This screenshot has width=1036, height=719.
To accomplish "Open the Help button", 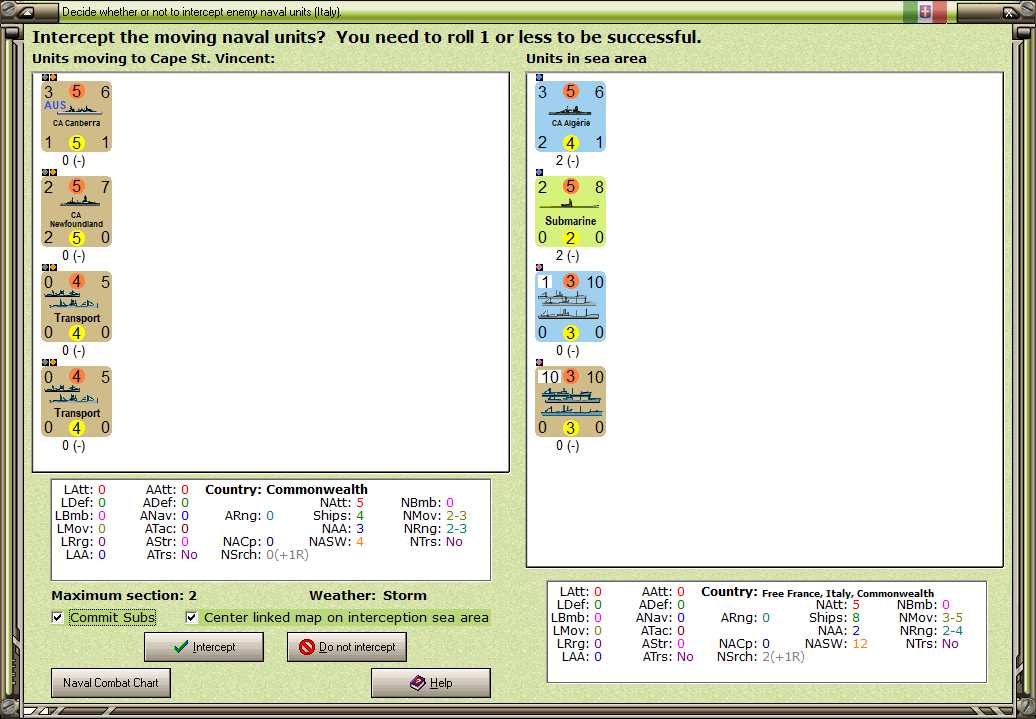I will pyautogui.click(x=431, y=683).
